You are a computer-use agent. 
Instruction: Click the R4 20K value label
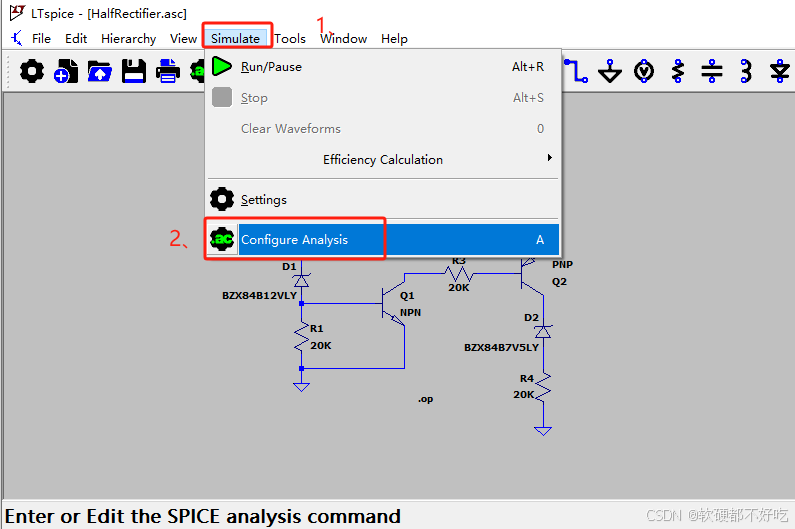pyautogui.click(x=524, y=395)
